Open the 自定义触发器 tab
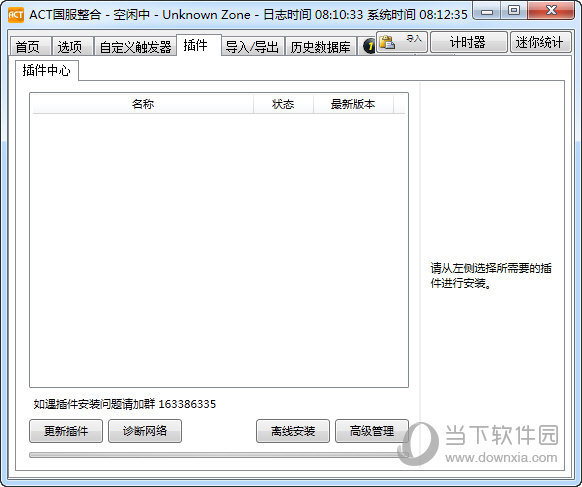Screen dimensions: 582x487 point(135,46)
